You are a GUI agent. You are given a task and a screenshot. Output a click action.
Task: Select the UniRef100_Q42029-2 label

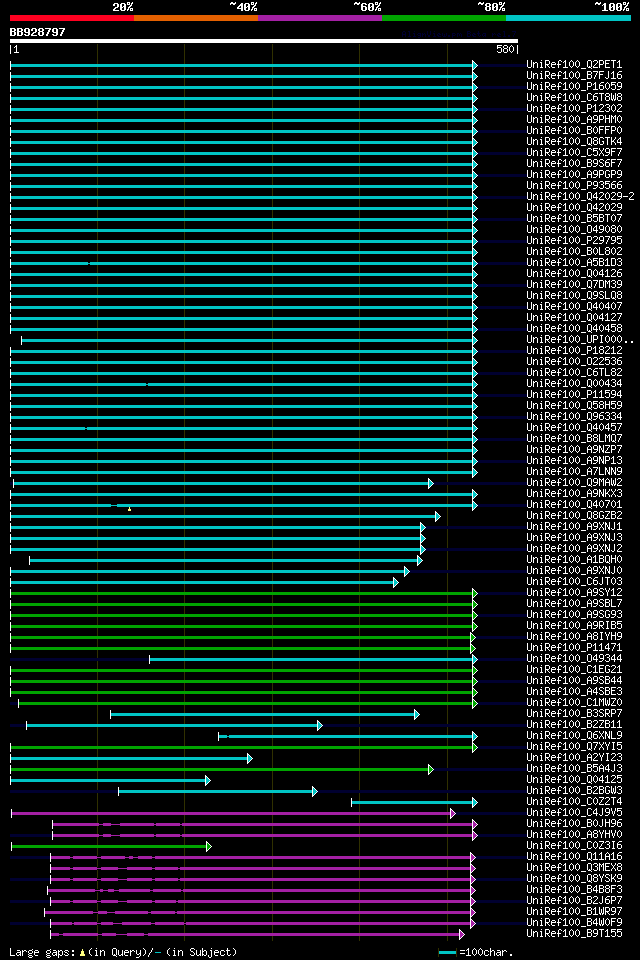(580, 197)
